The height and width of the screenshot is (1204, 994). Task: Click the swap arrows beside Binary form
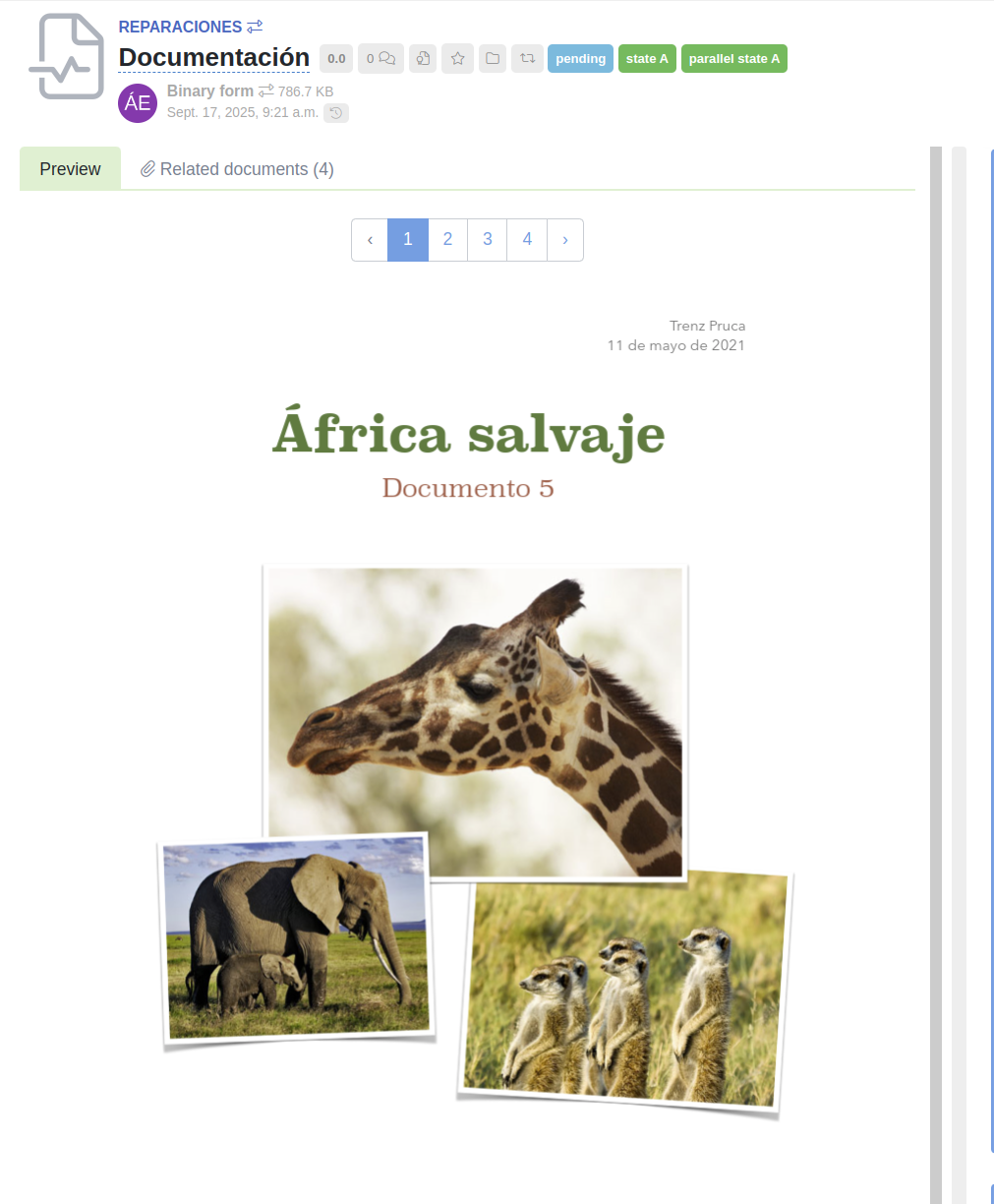[266, 90]
